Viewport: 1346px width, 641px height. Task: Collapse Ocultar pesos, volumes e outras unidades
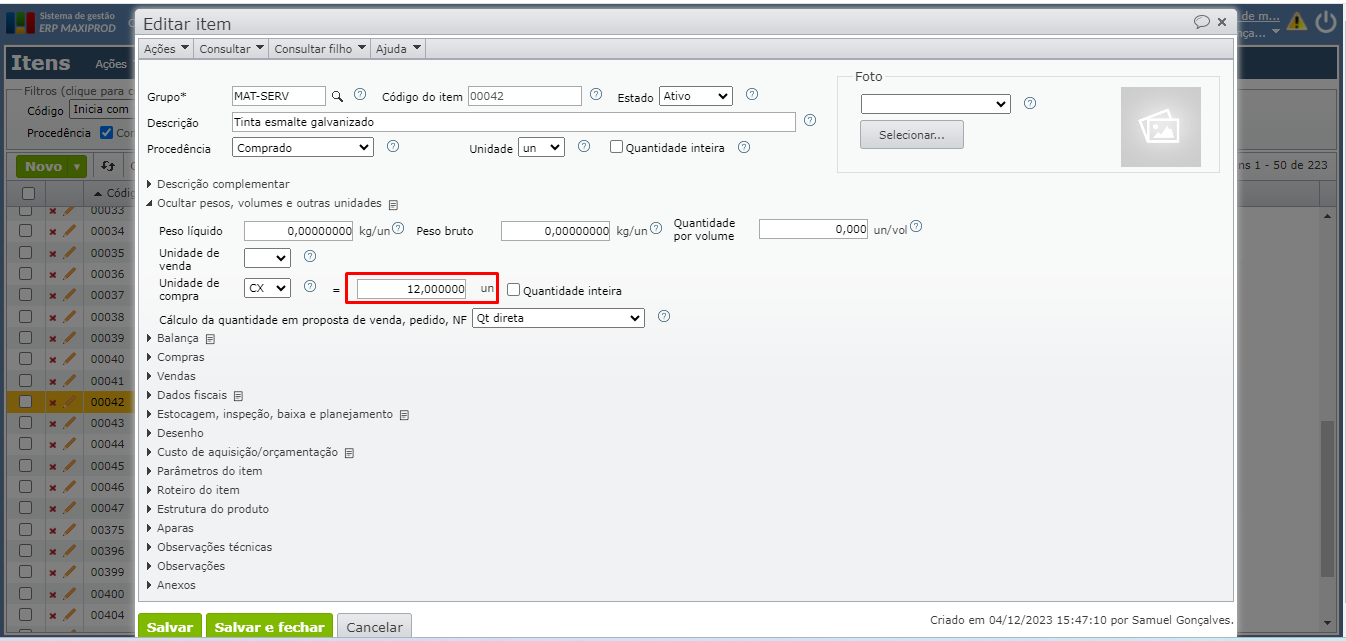pyautogui.click(x=264, y=203)
